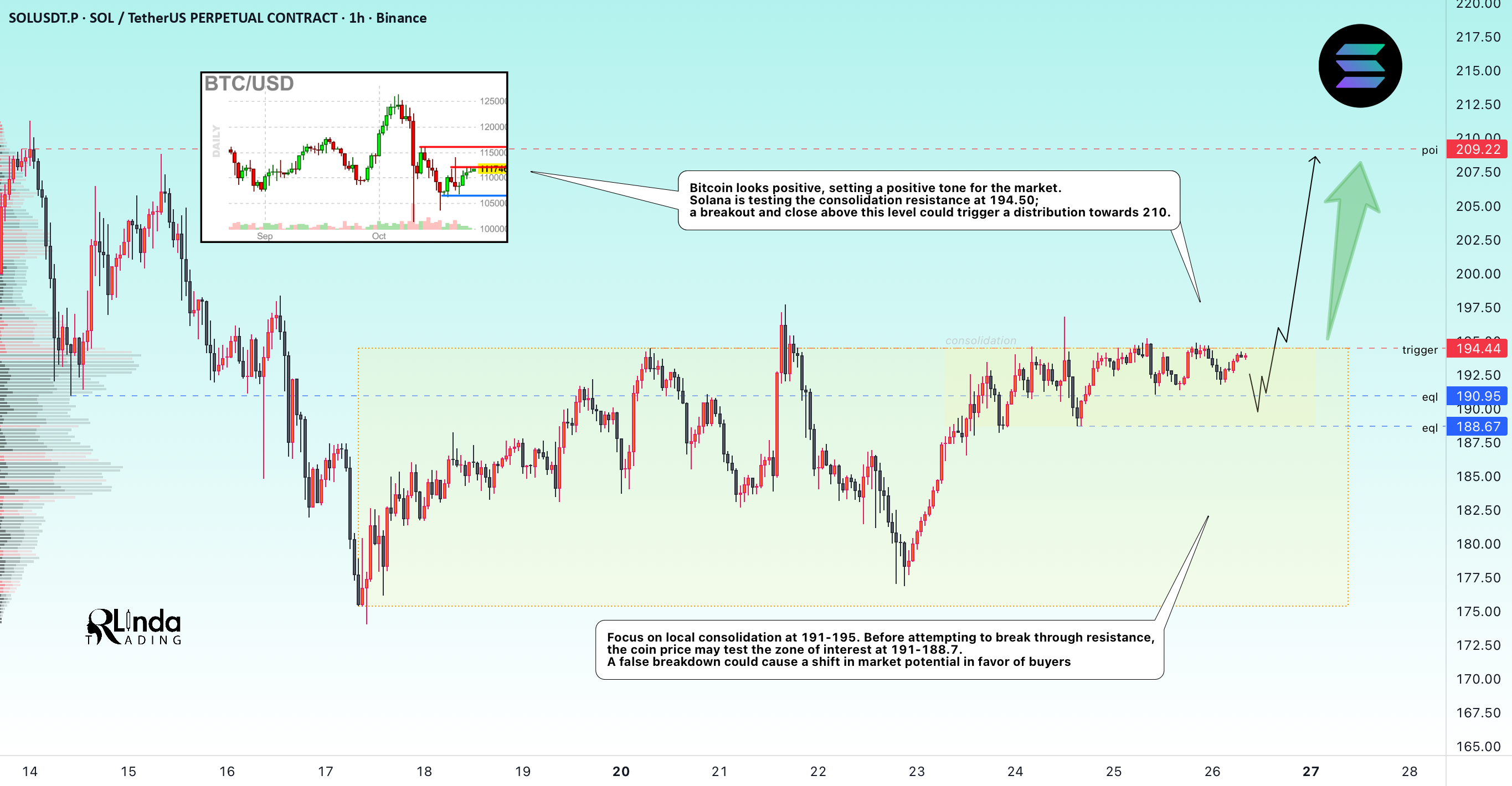Click the black projected path arrow tip
This screenshot has width=1512, height=786.
click(x=1315, y=158)
